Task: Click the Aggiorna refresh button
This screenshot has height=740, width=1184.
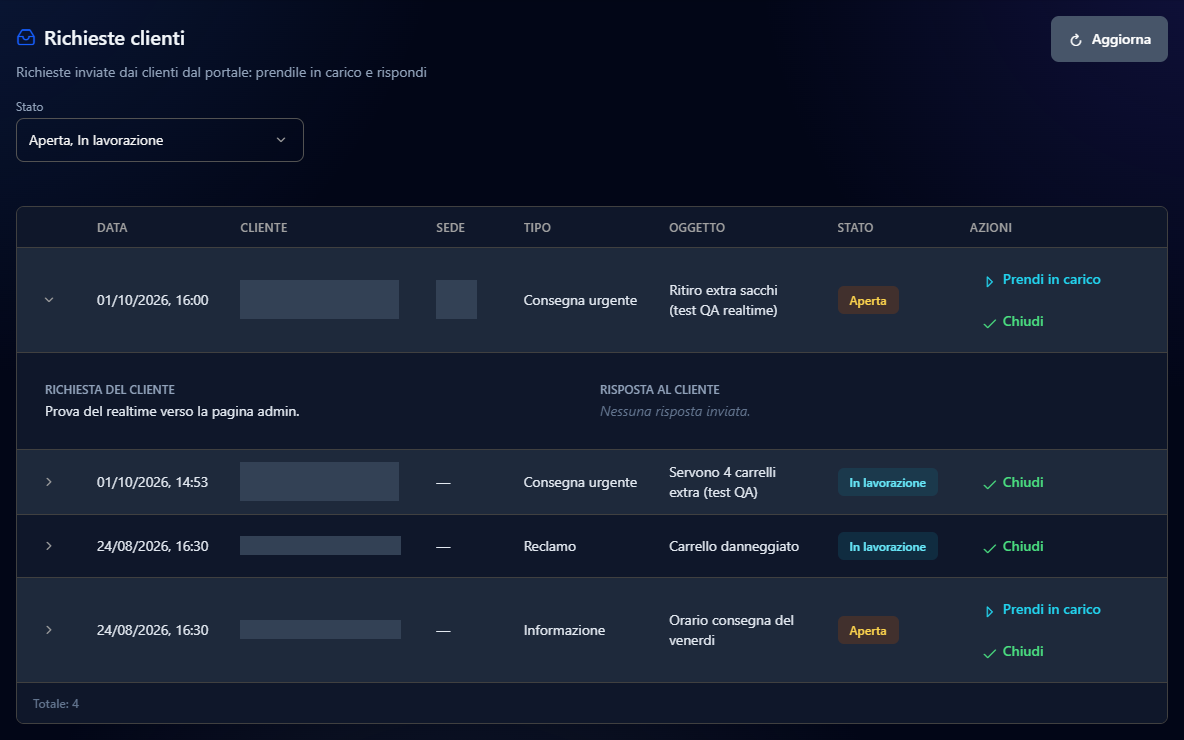Action: pos(1109,39)
